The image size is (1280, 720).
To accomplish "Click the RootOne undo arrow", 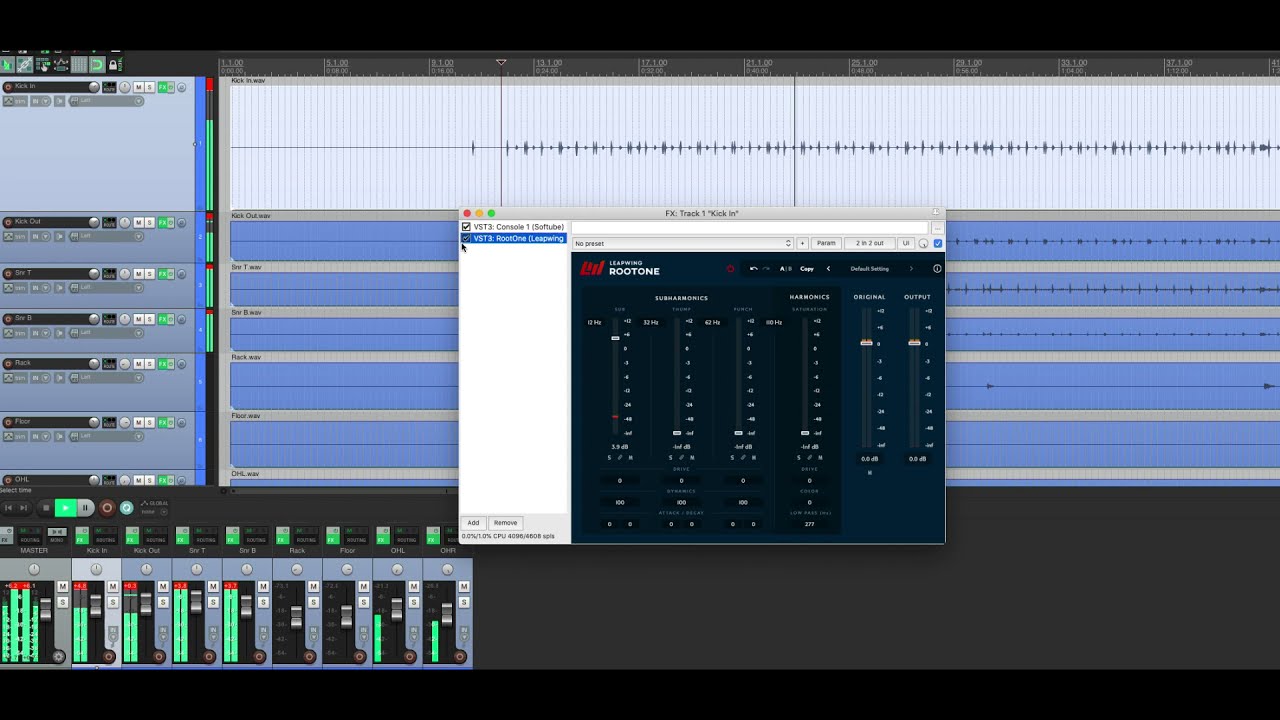I will click(x=754, y=269).
